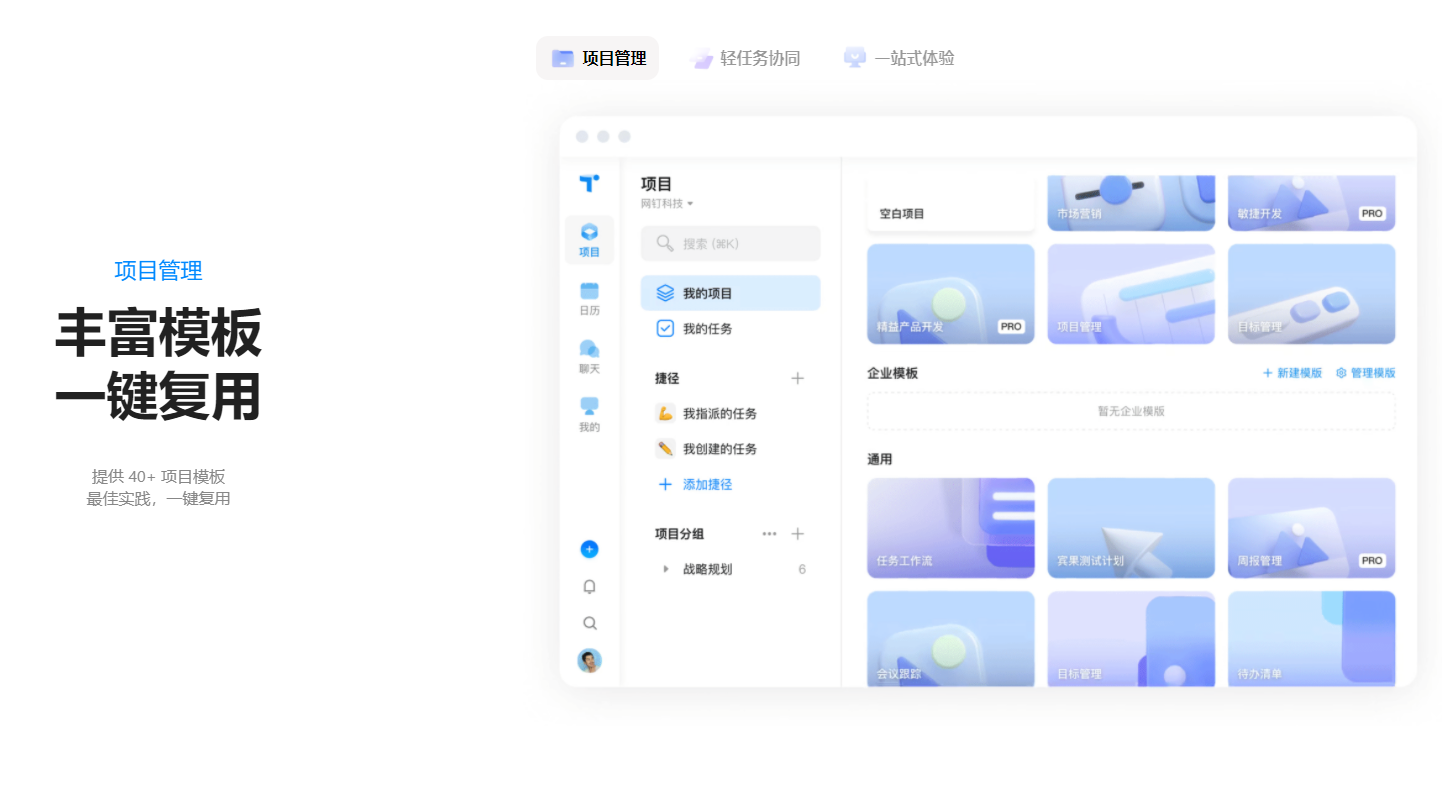Click the sidebar search magnifier icon
Screen dimensions: 1450x806
(x=589, y=623)
